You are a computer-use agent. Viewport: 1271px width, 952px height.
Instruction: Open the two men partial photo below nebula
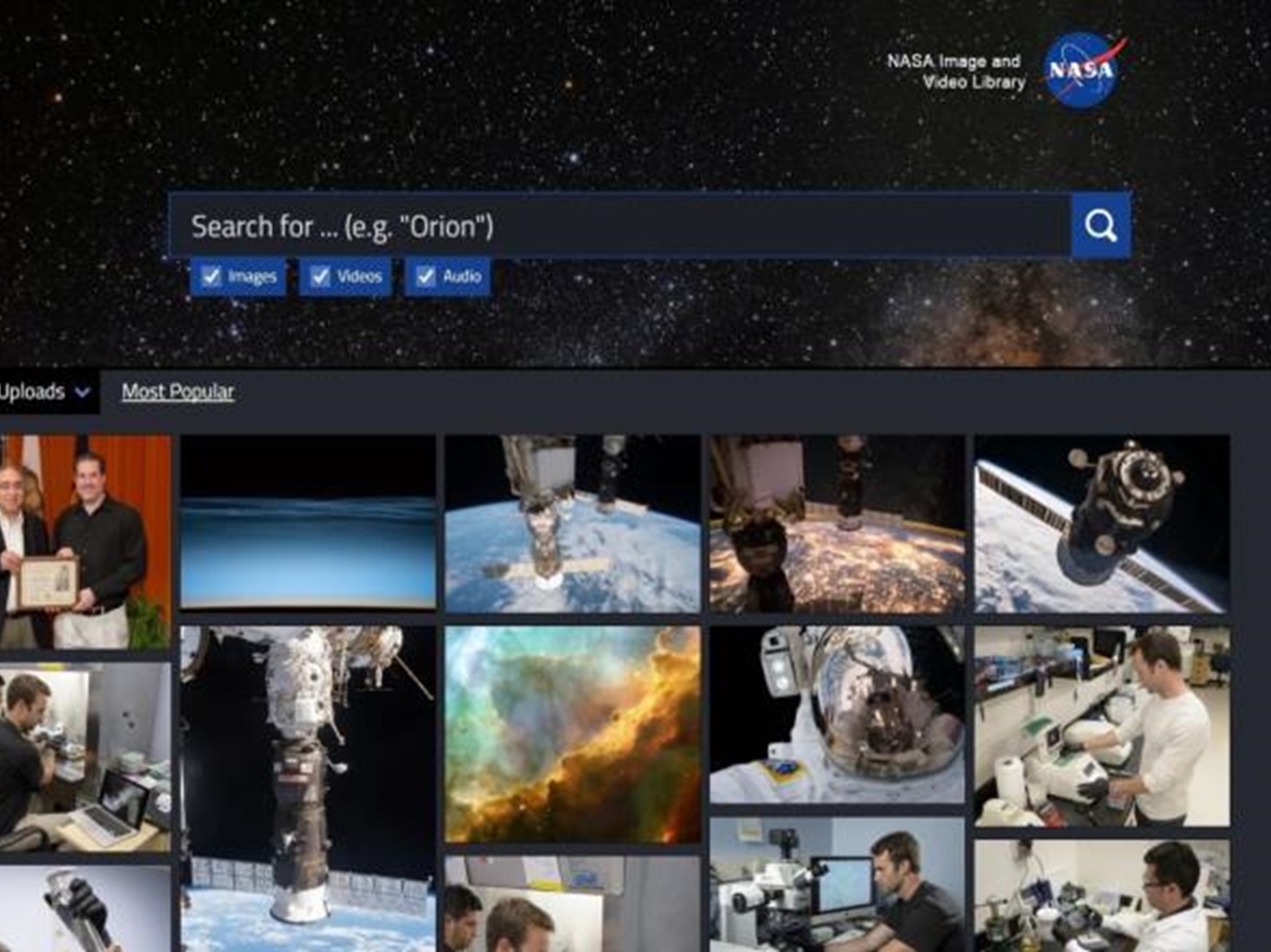572,904
